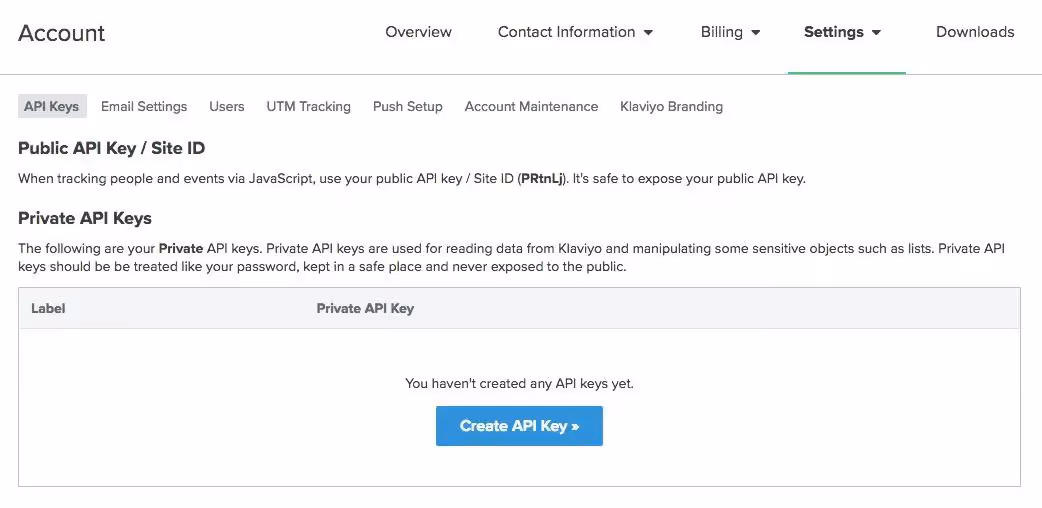Go to the Downloads page

click(975, 32)
